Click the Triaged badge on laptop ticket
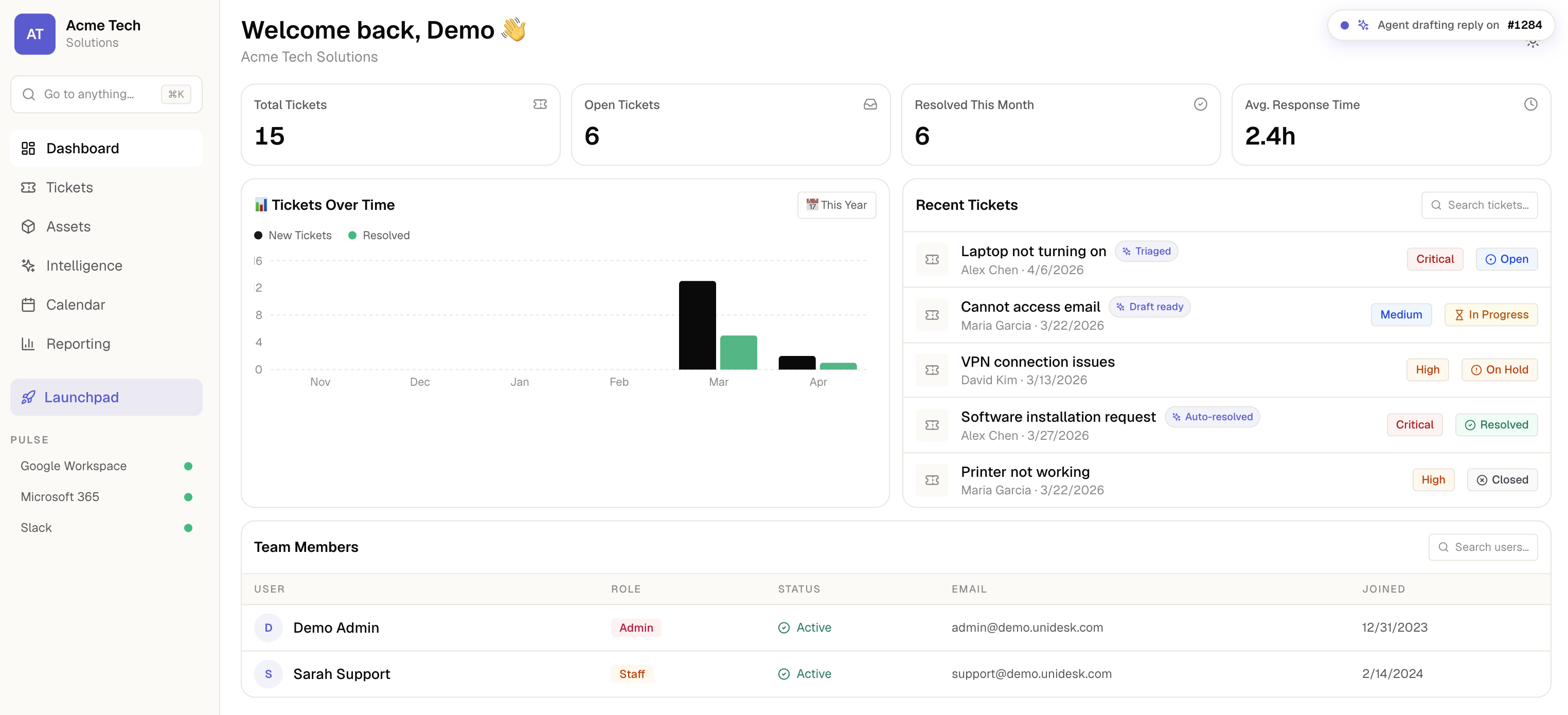 pyautogui.click(x=1146, y=252)
